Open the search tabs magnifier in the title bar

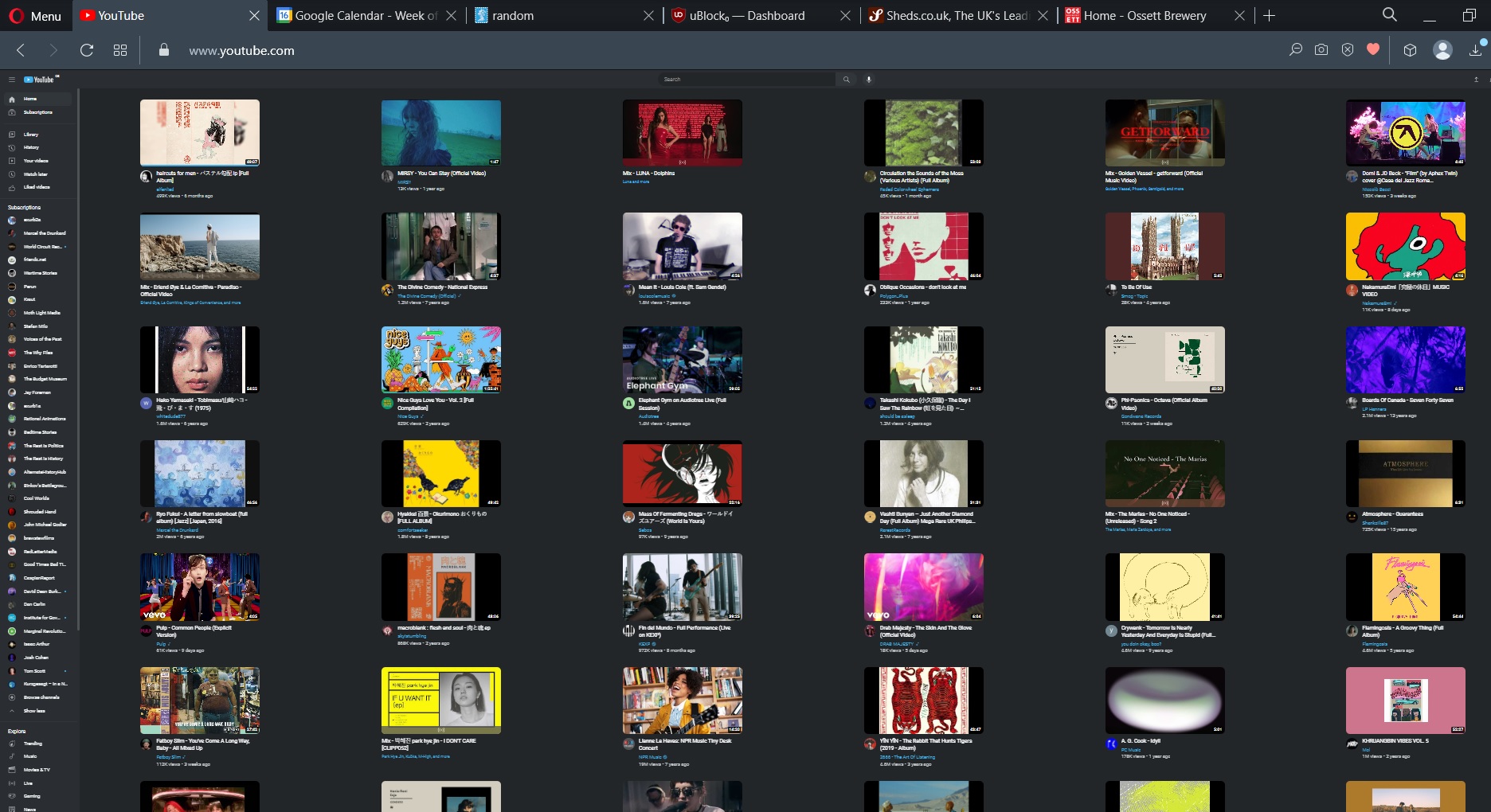point(1389,14)
